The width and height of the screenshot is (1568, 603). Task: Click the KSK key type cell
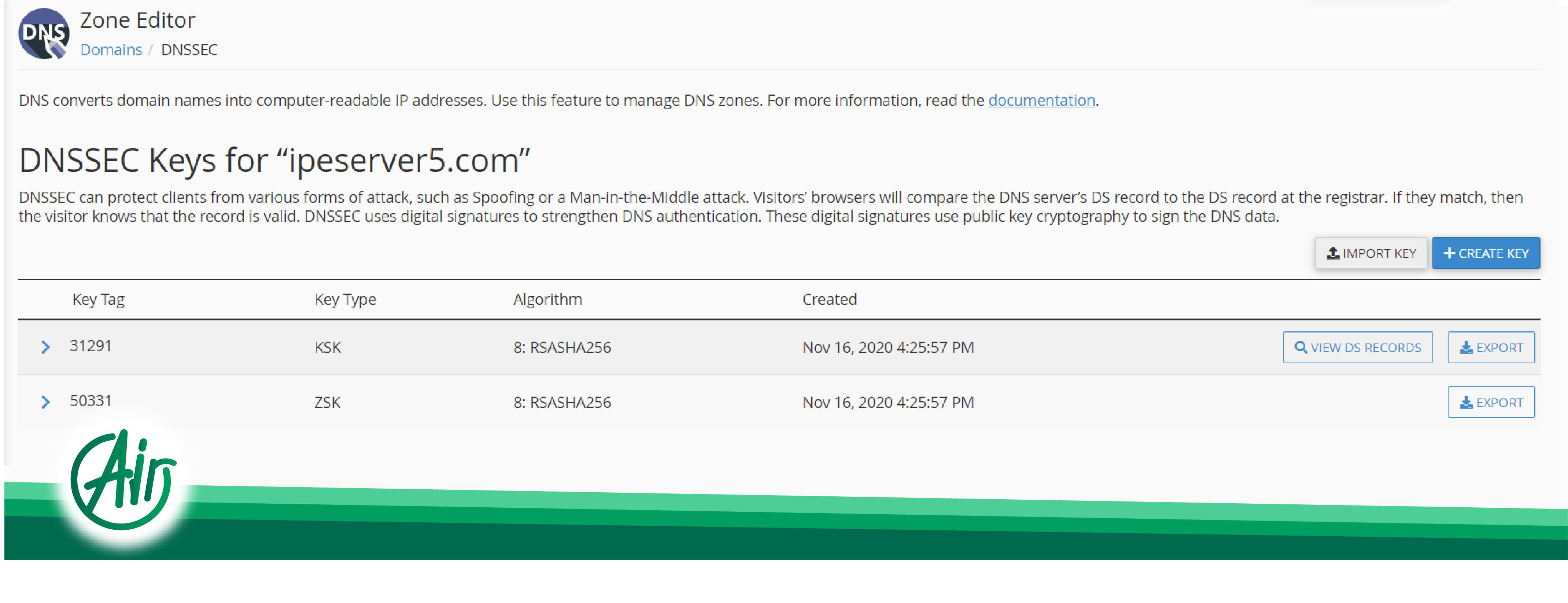(328, 347)
